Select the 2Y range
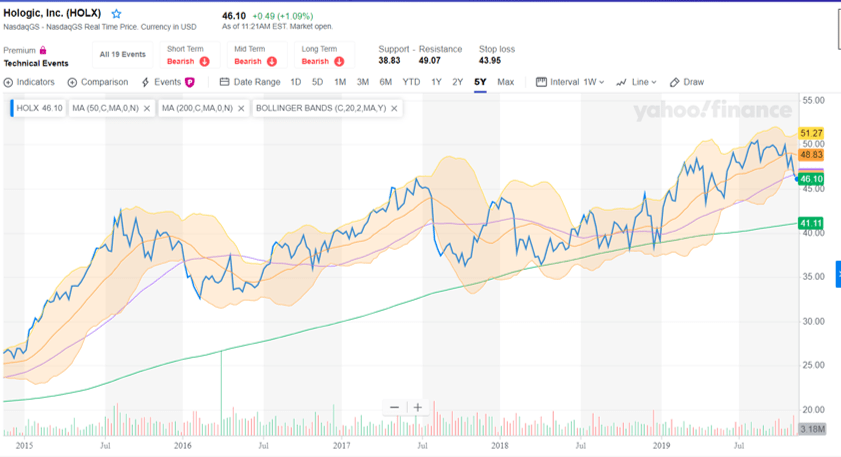841x457 pixels. click(457, 82)
